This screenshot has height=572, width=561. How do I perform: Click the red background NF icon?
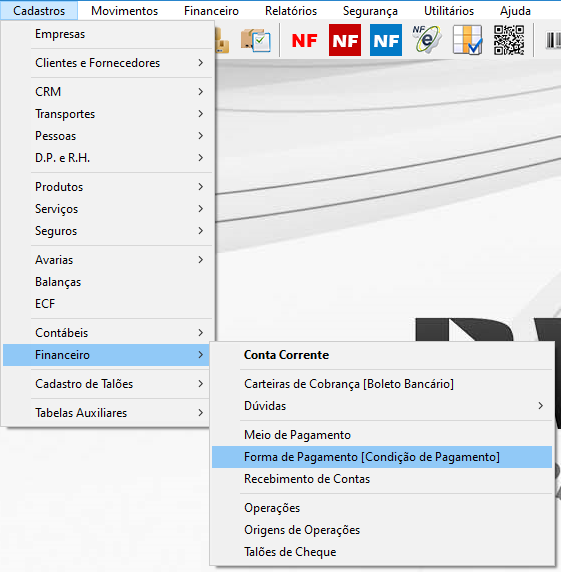(x=345, y=40)
